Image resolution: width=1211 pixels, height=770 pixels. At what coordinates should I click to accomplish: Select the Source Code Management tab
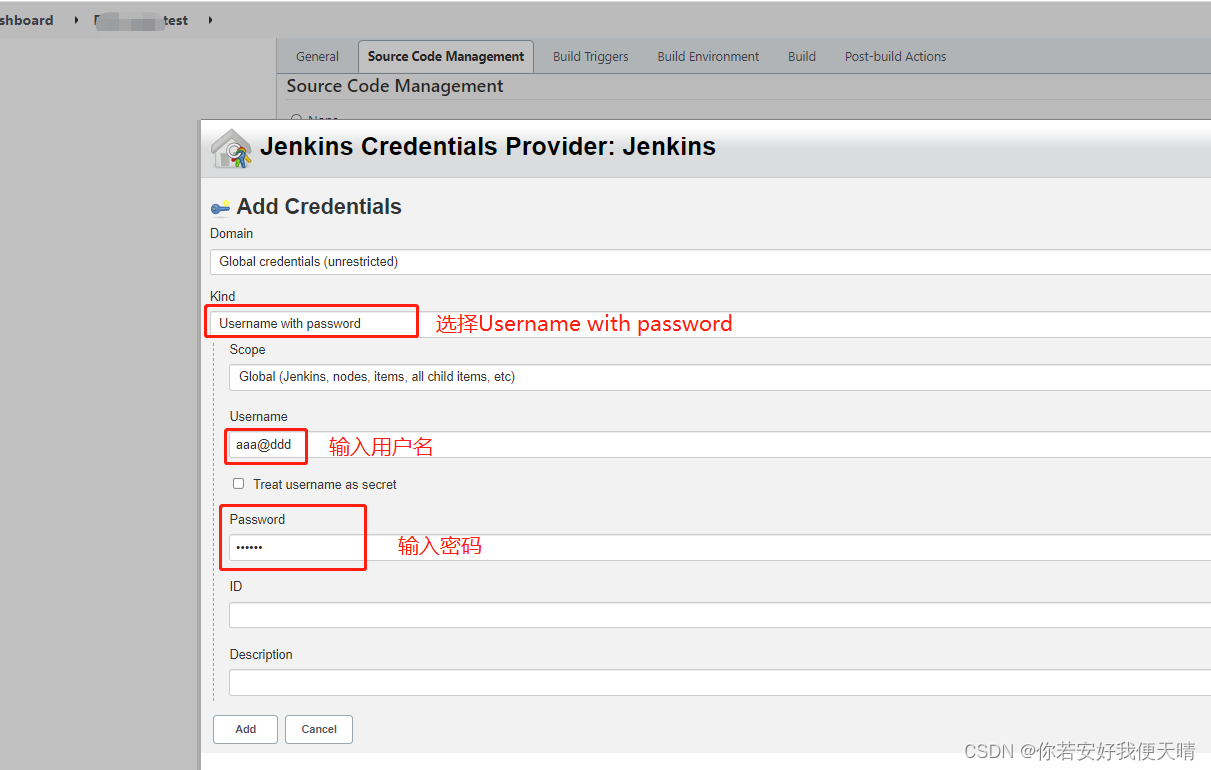[x=446, y=57]
